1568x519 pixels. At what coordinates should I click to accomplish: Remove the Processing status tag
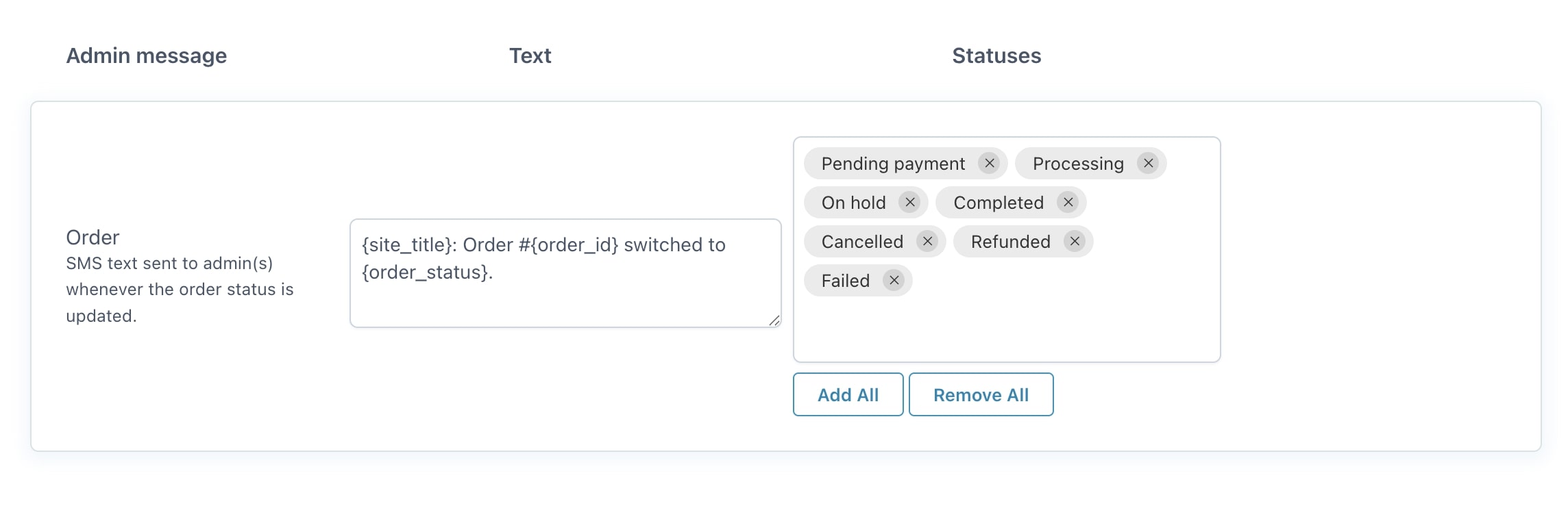[1148, 164]
